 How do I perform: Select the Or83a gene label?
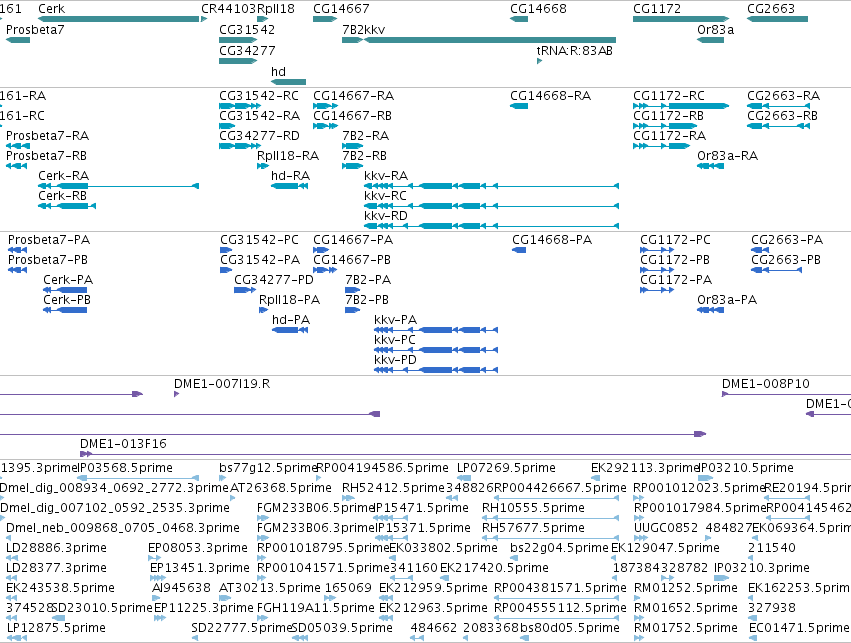tap(715, 30)
